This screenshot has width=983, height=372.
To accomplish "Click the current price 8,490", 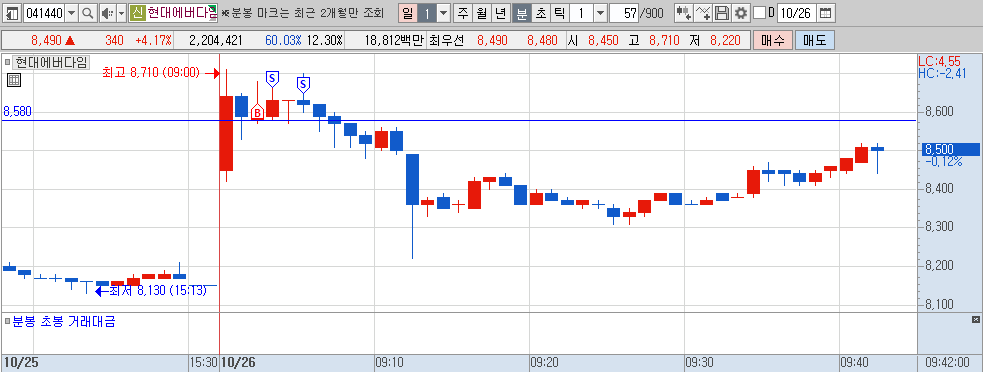I will pos(46,41).
